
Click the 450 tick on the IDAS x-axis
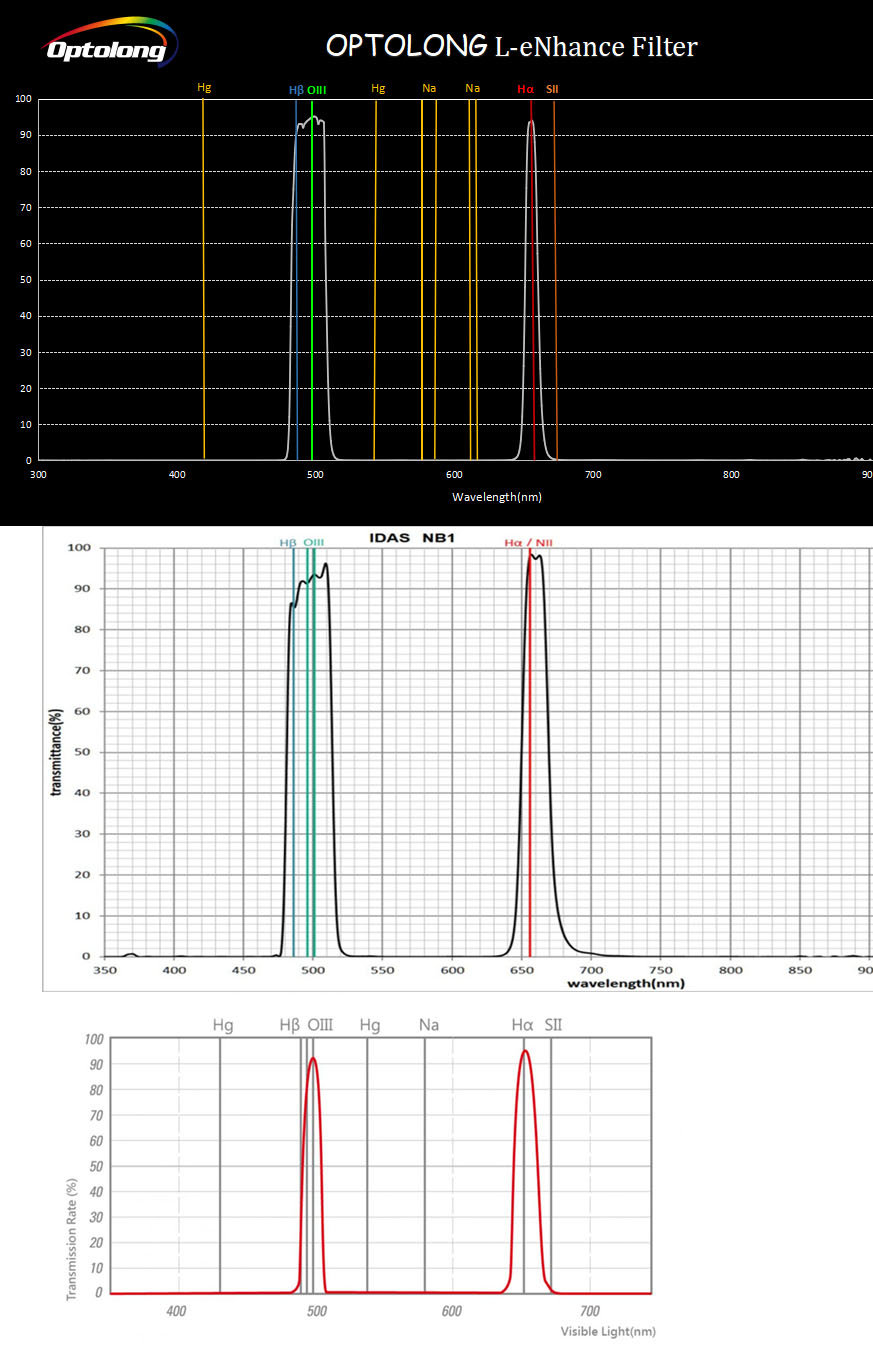click(245, 969)
